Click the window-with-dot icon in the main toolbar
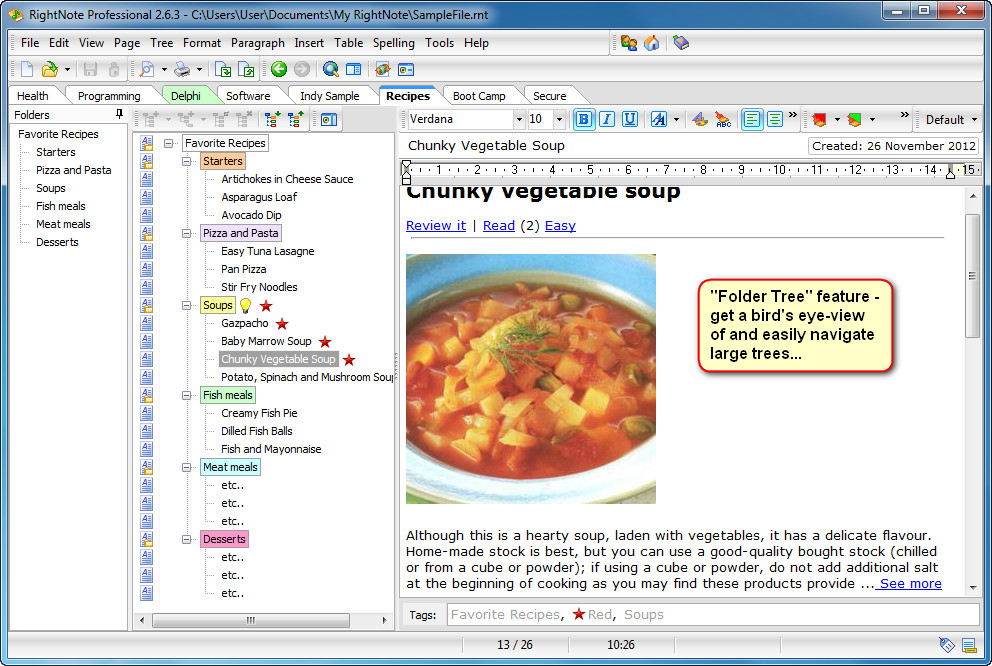 406,69
